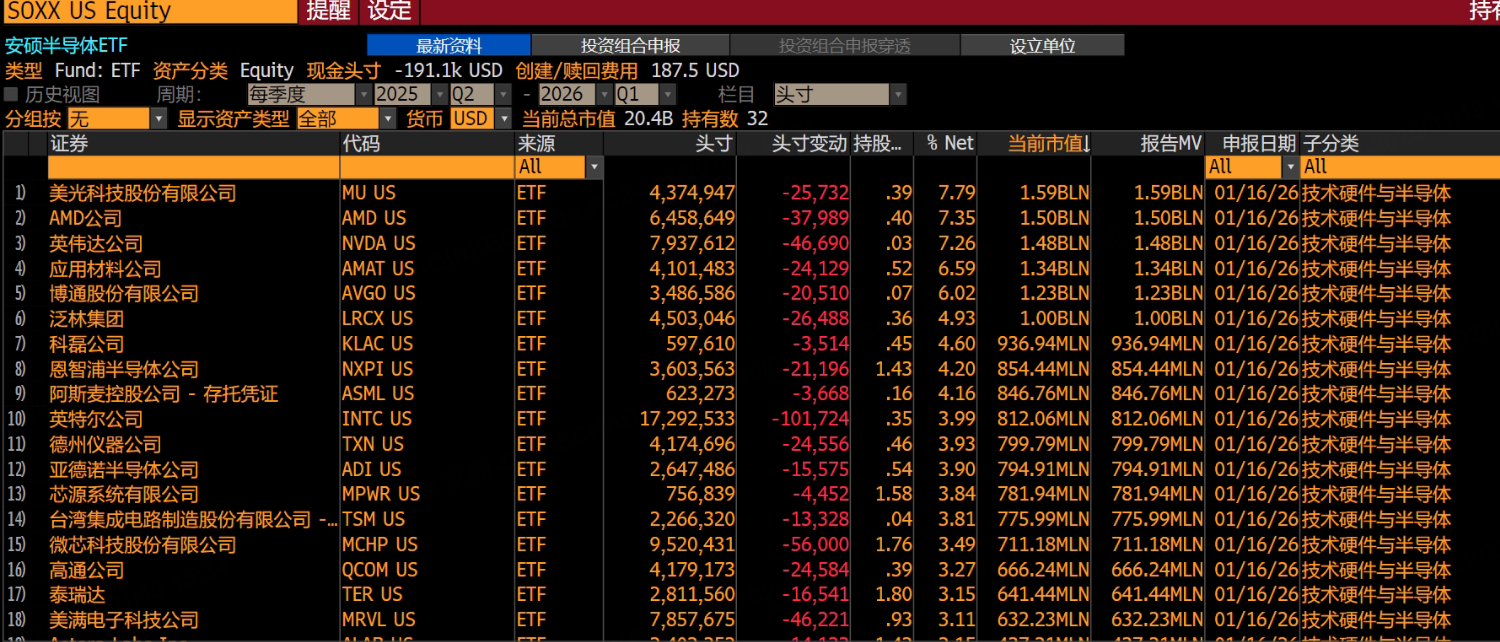Sort by the 代码 column header
The image size is (1500, 642).
(427, 143)
